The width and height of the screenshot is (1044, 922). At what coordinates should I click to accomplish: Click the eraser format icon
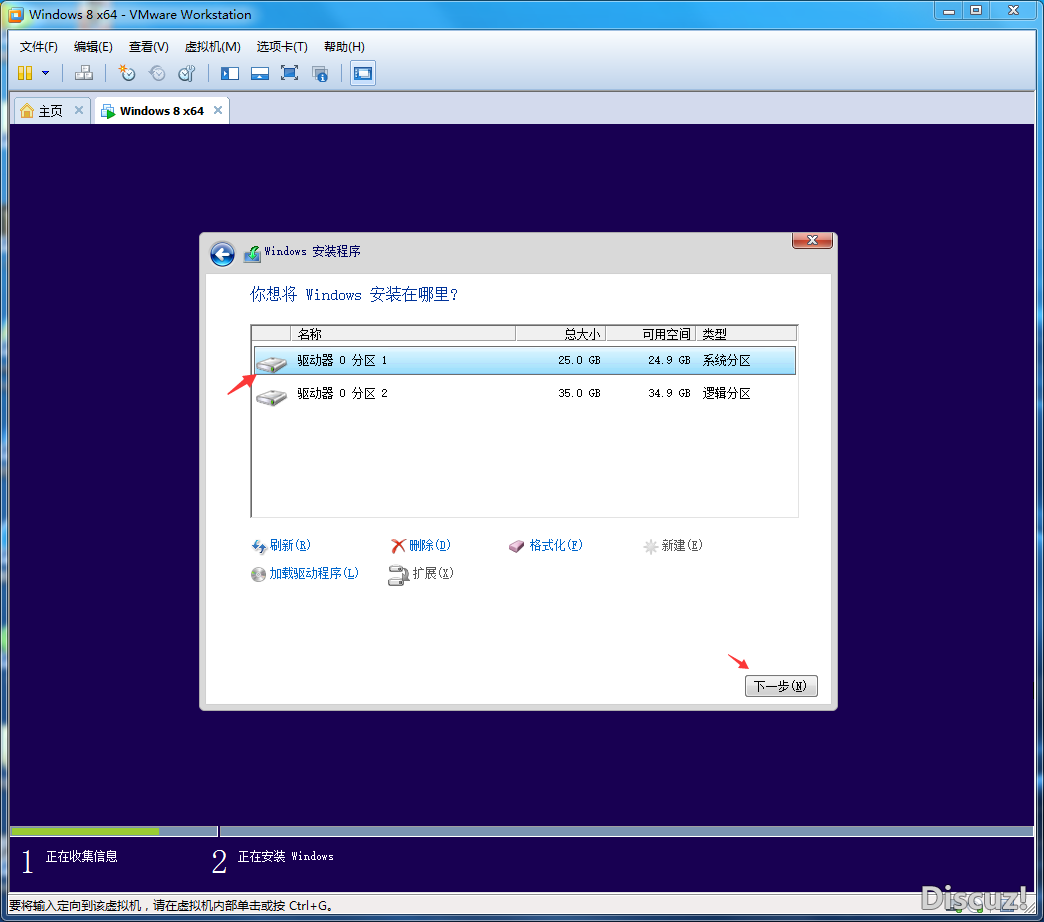click(x=517, y=547)
